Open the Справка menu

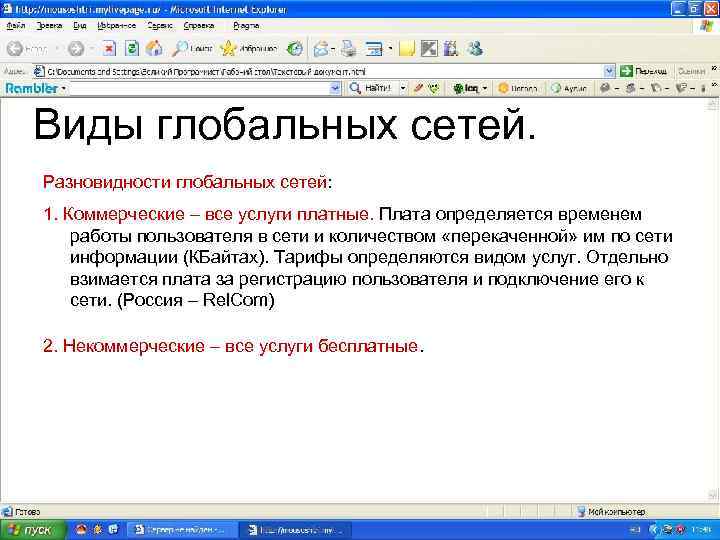tap(199, 26)
